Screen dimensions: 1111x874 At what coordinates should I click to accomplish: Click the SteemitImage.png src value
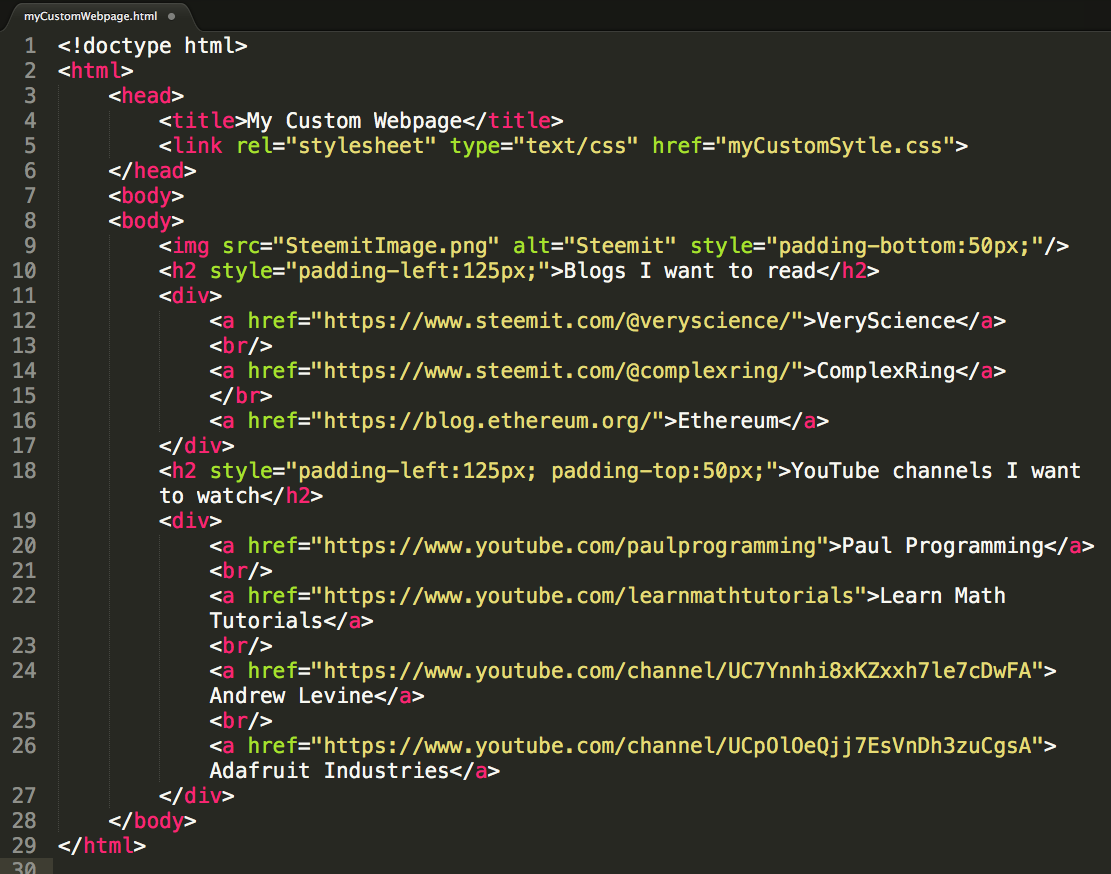392,246
